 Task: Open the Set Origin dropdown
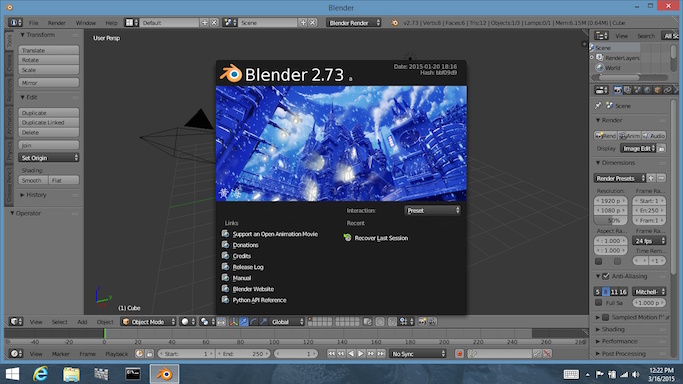tap(49, 158)
